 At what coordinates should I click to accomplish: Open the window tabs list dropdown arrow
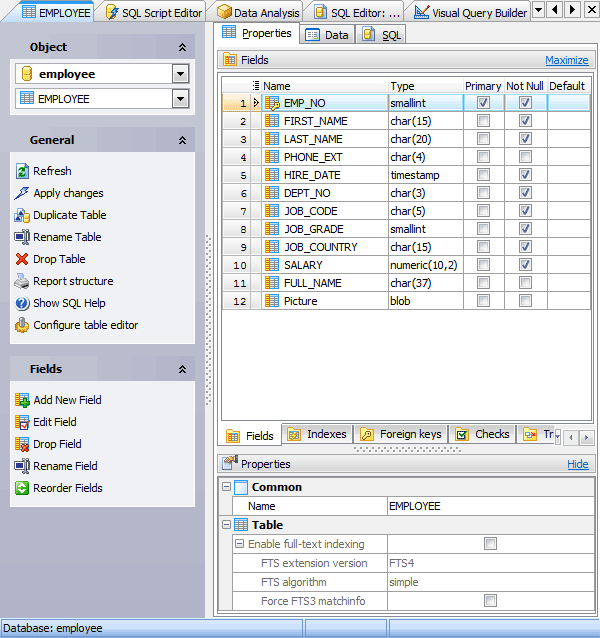pos(538,10)
